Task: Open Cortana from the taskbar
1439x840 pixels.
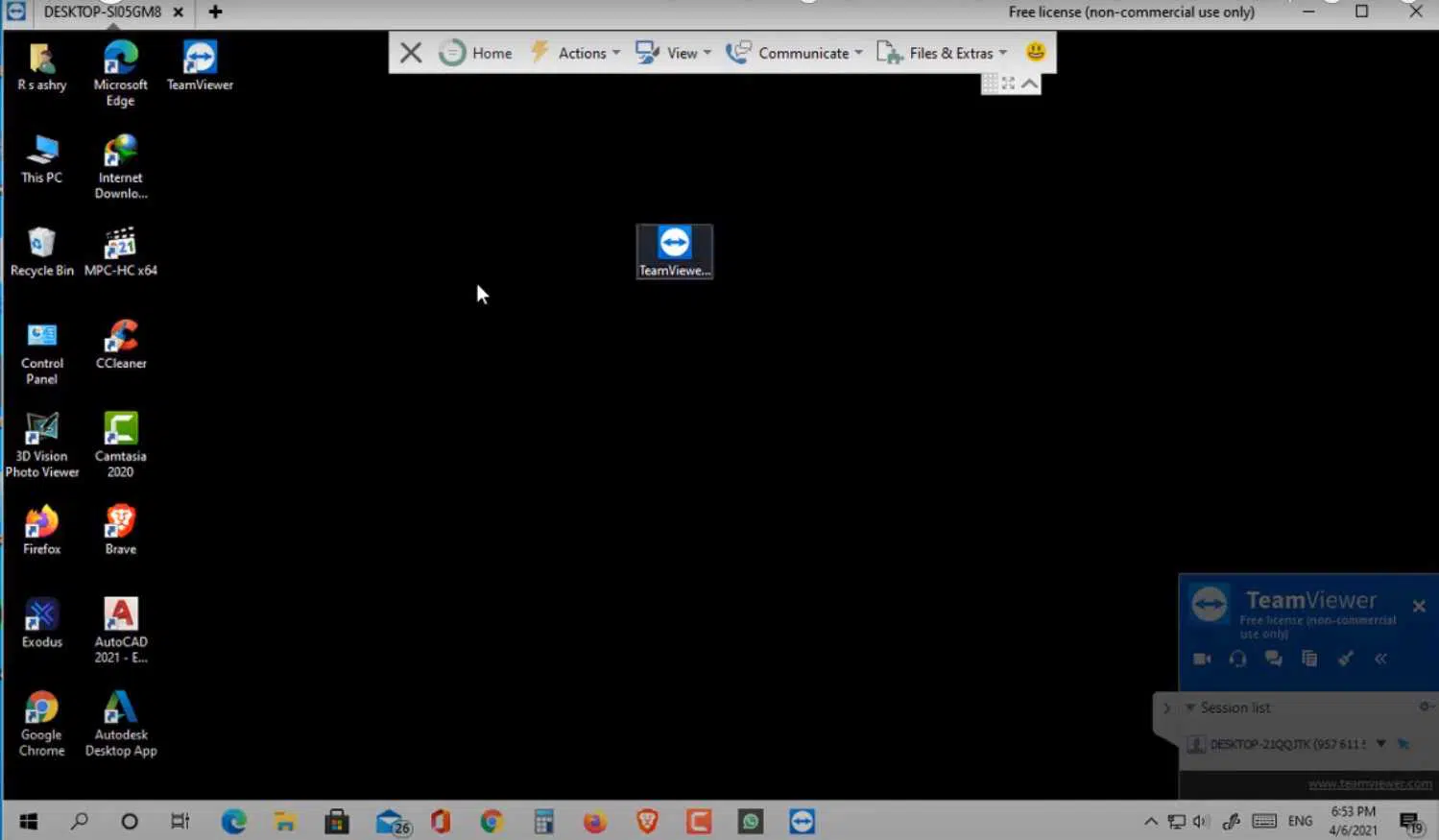Action: coord(130,821)
